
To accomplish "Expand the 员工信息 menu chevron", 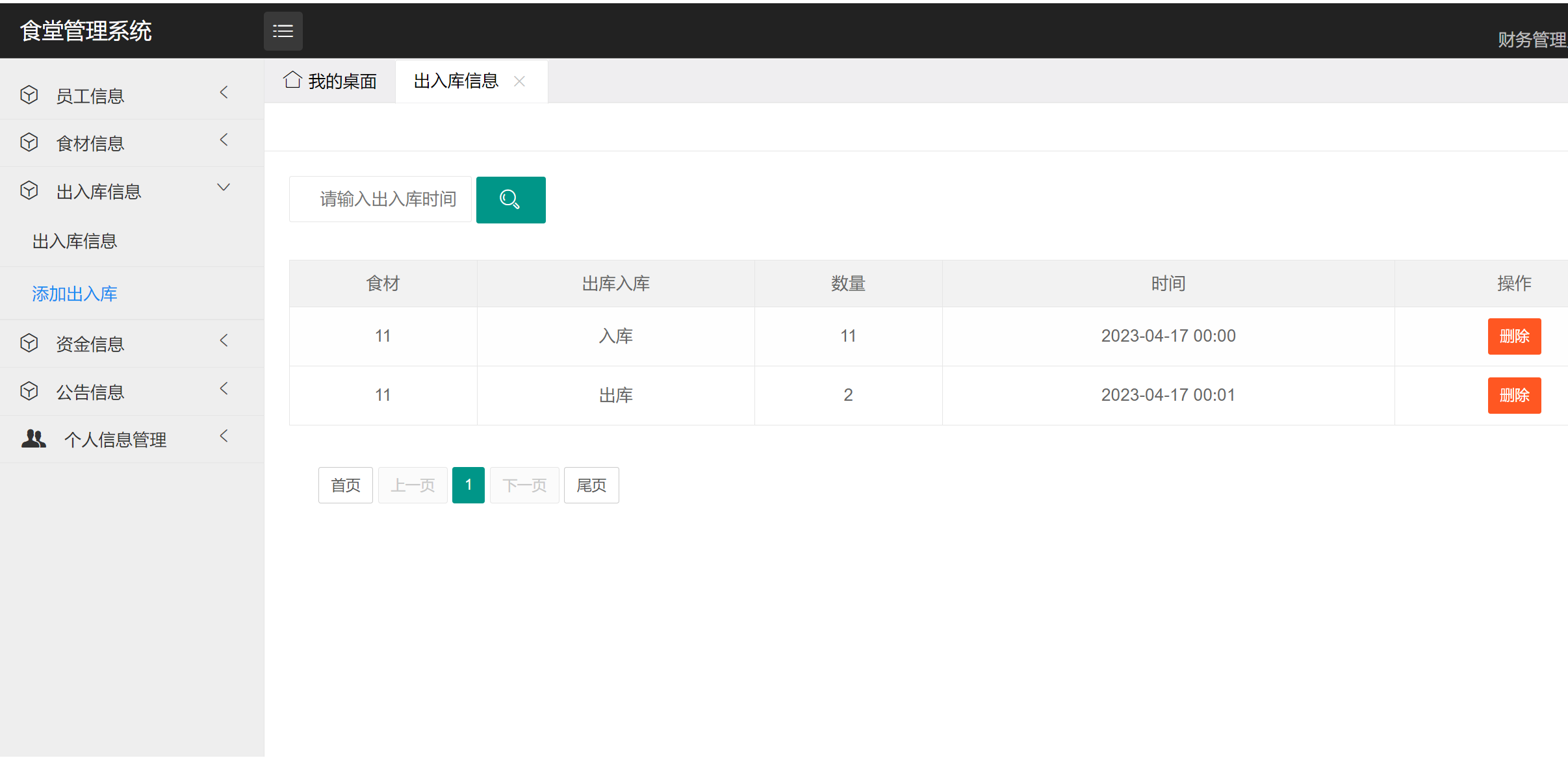I will [224, 93].
